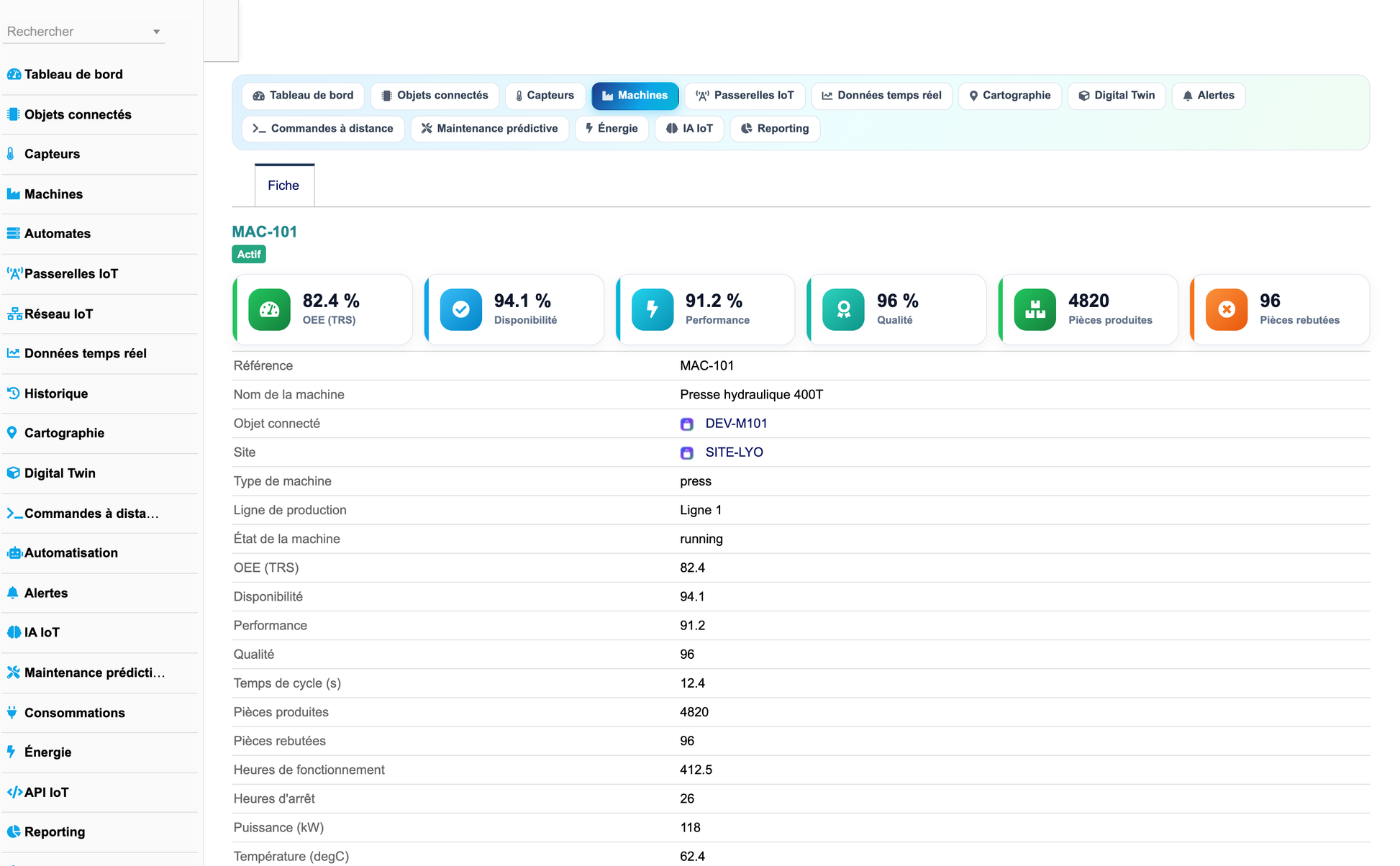Click the Digital Twin cube icon in sidebar

click(14, 473)
